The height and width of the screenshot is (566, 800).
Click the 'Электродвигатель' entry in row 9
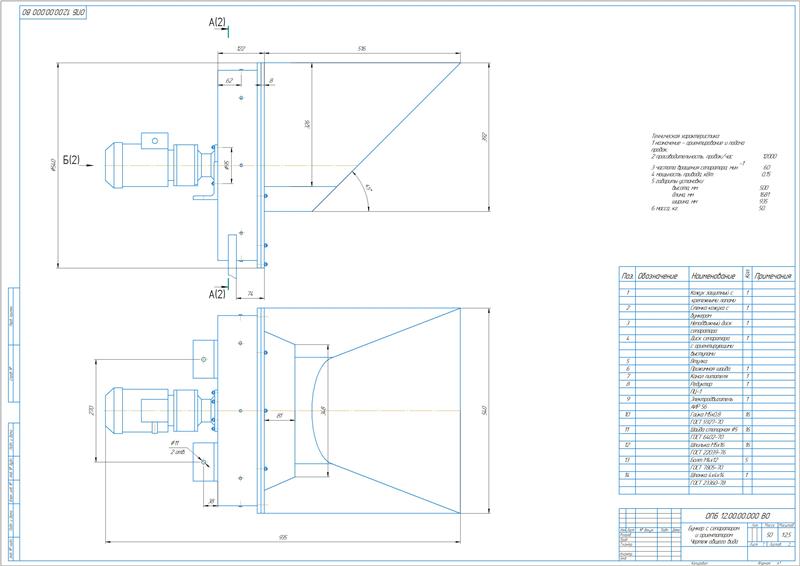pyautogui.click(x=711, y=399)
